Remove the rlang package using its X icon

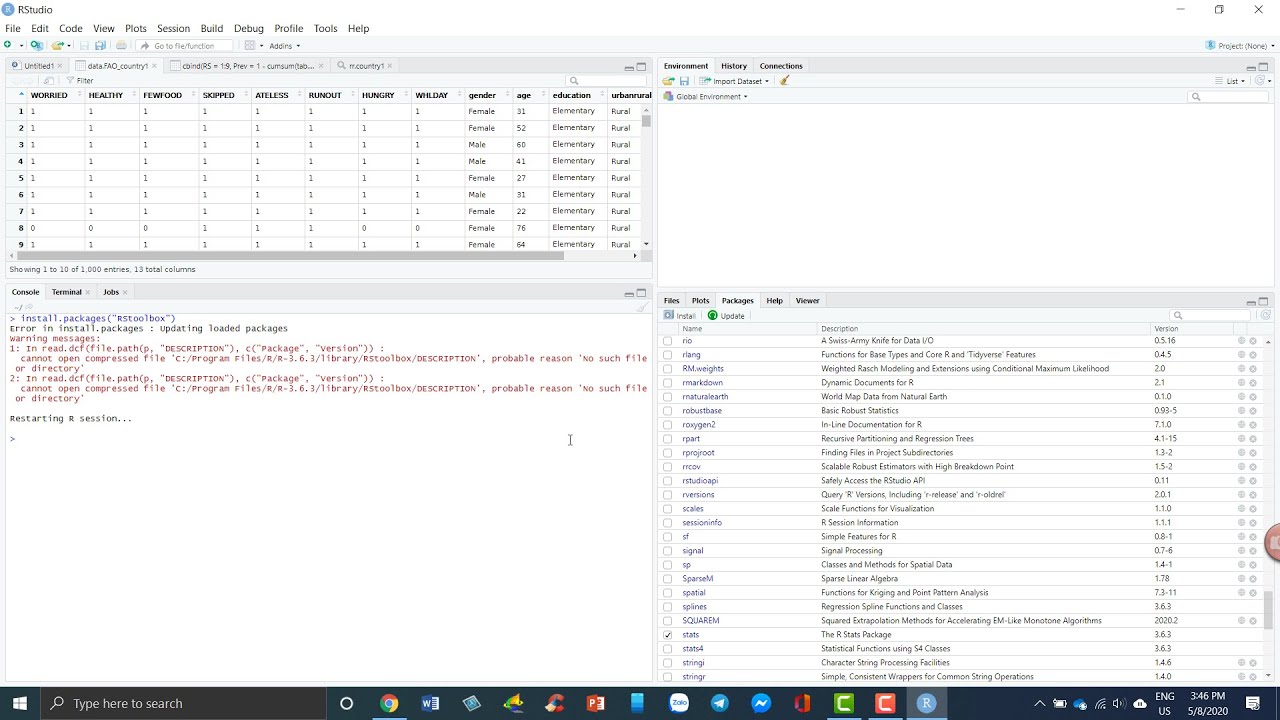point(1253,355)
